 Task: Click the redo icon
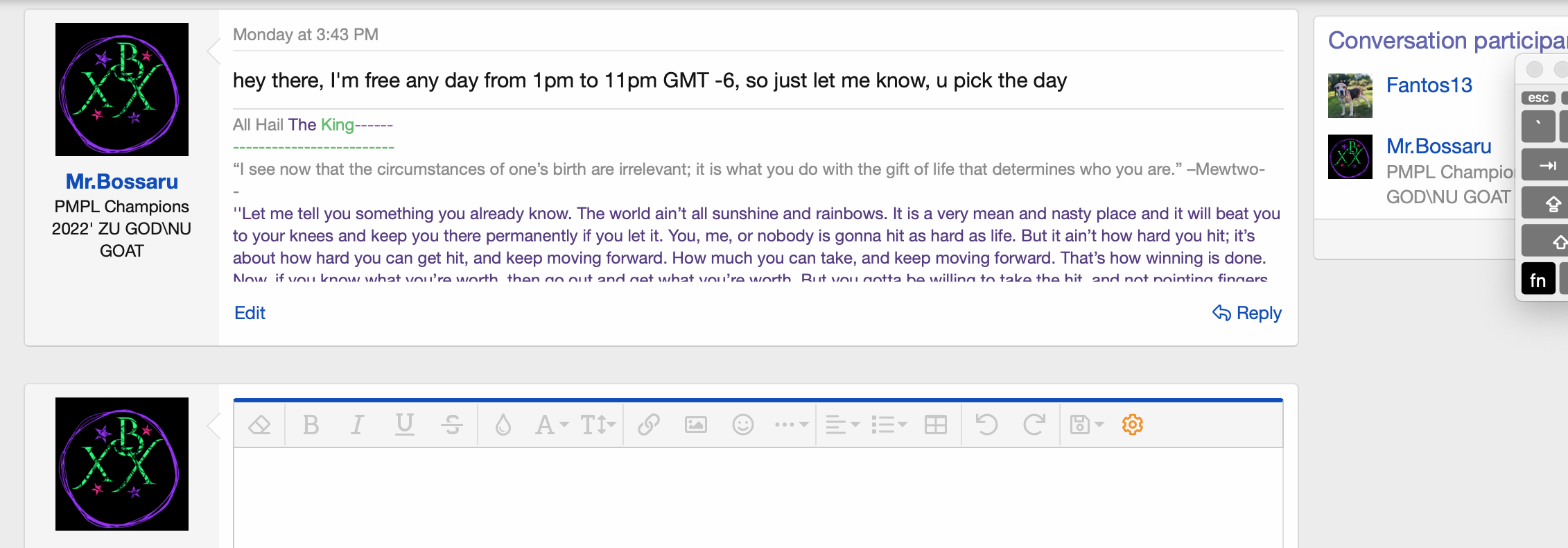click(x=1034, y=425)
